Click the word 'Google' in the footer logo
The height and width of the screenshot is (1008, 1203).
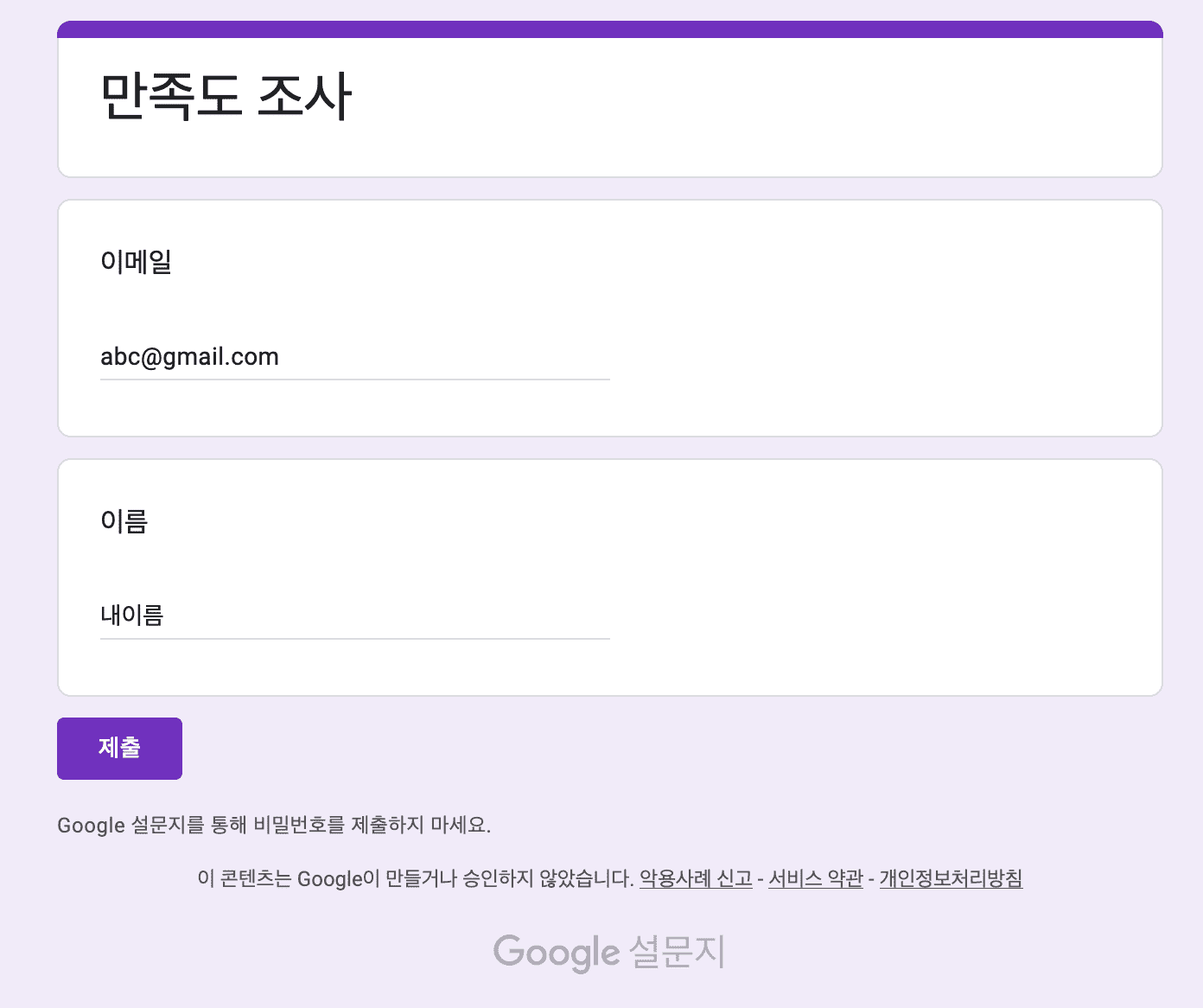(x=557, y=952)
